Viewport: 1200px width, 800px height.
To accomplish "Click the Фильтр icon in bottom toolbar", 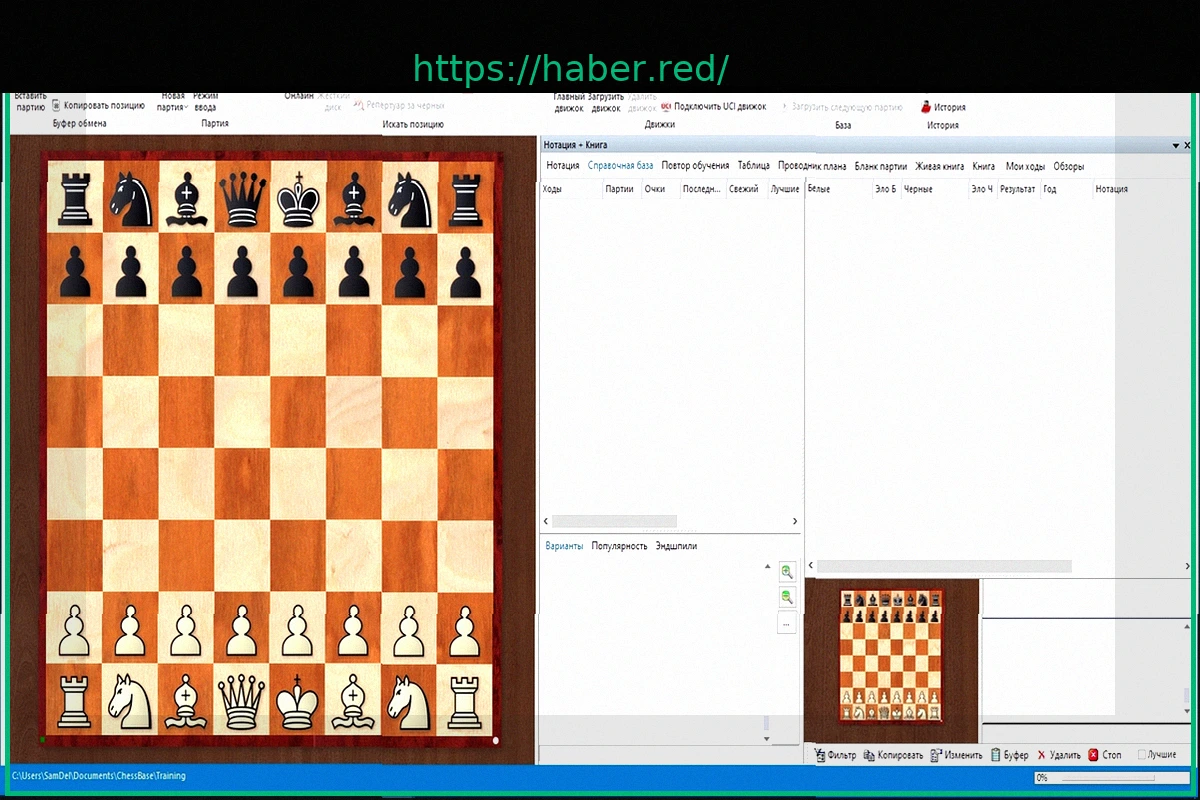I will pyautogui.click(x=820, y=755).
